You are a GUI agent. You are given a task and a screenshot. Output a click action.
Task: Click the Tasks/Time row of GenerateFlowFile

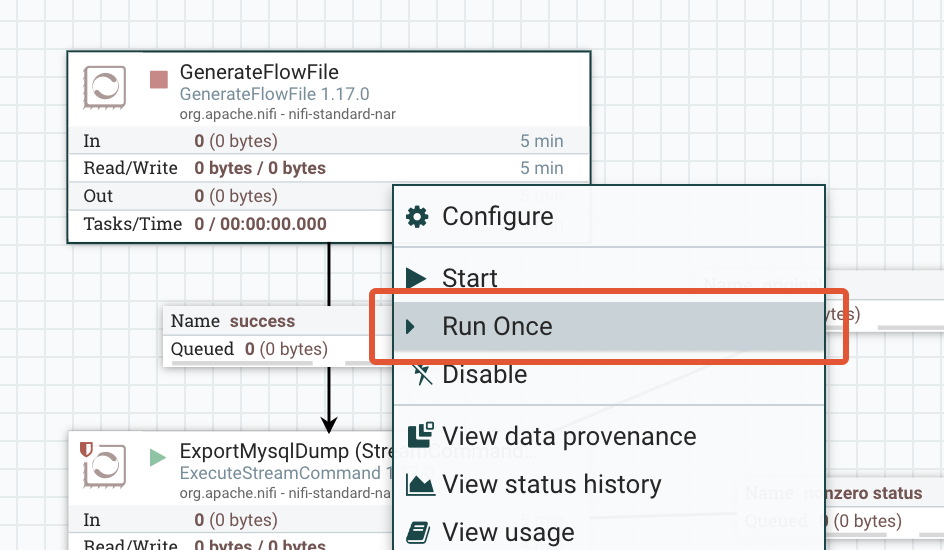tap(231, 224)
